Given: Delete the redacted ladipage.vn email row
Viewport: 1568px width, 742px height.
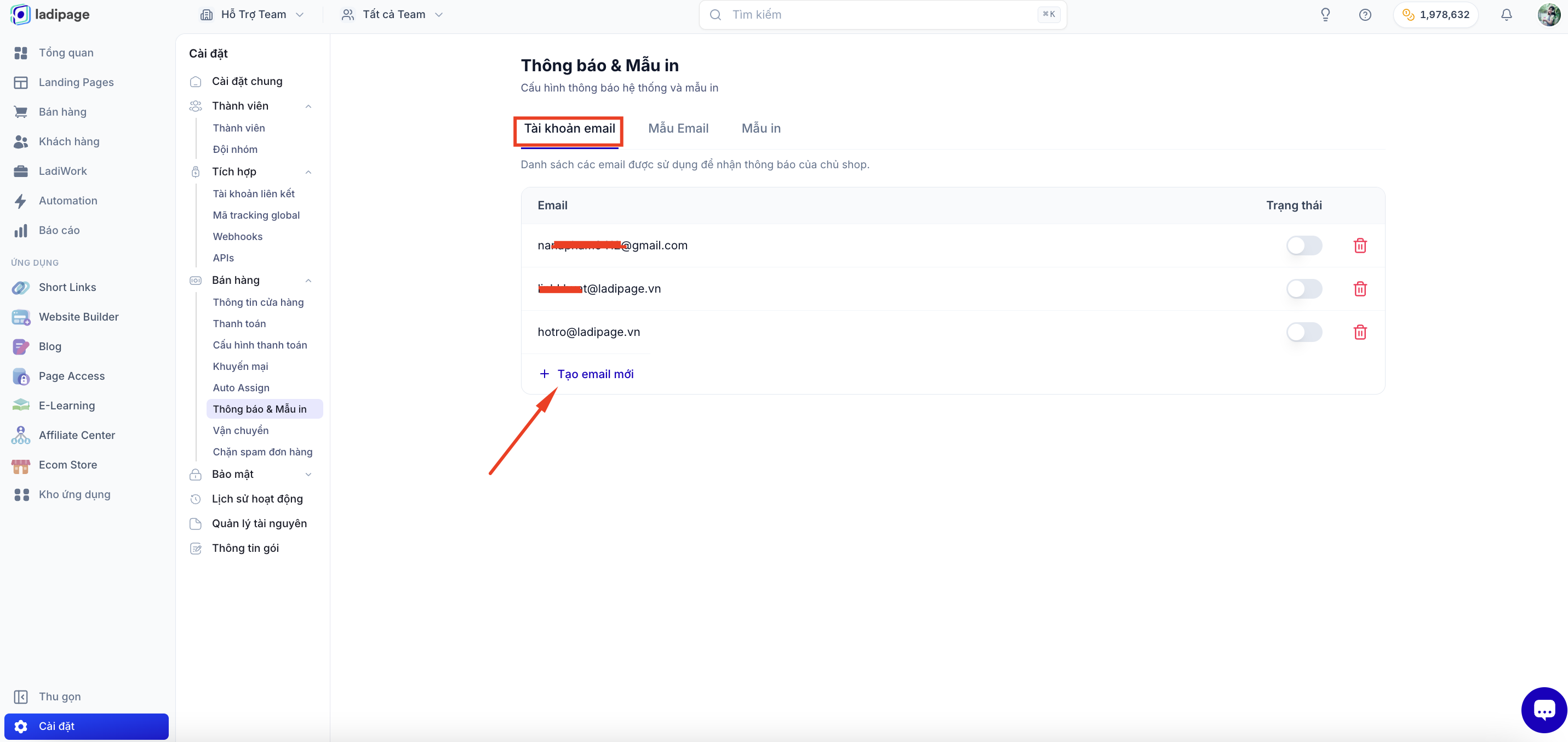Looking at the screenshot, I should pos(1360,288).
